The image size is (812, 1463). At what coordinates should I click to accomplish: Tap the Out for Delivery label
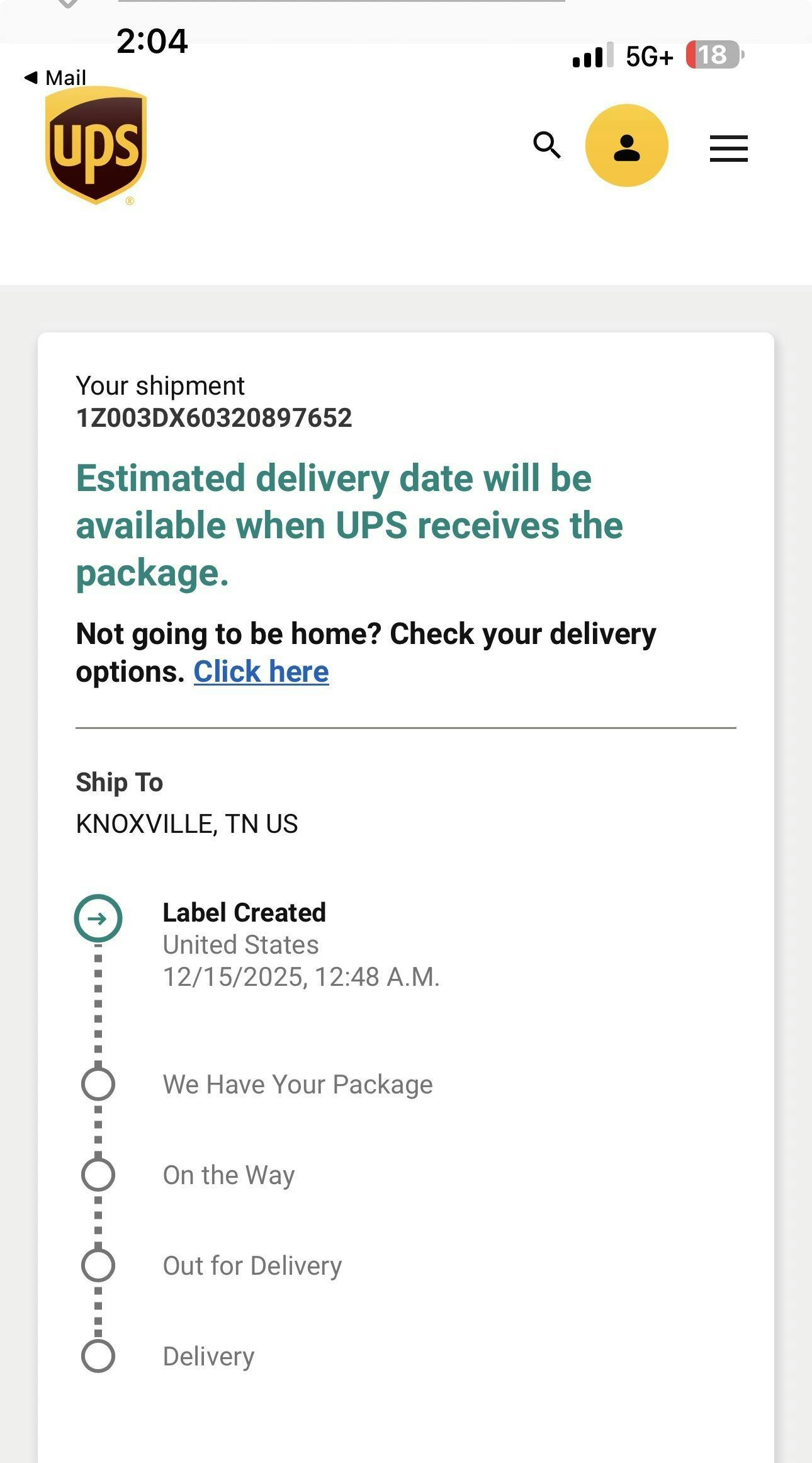(252, 1266)
